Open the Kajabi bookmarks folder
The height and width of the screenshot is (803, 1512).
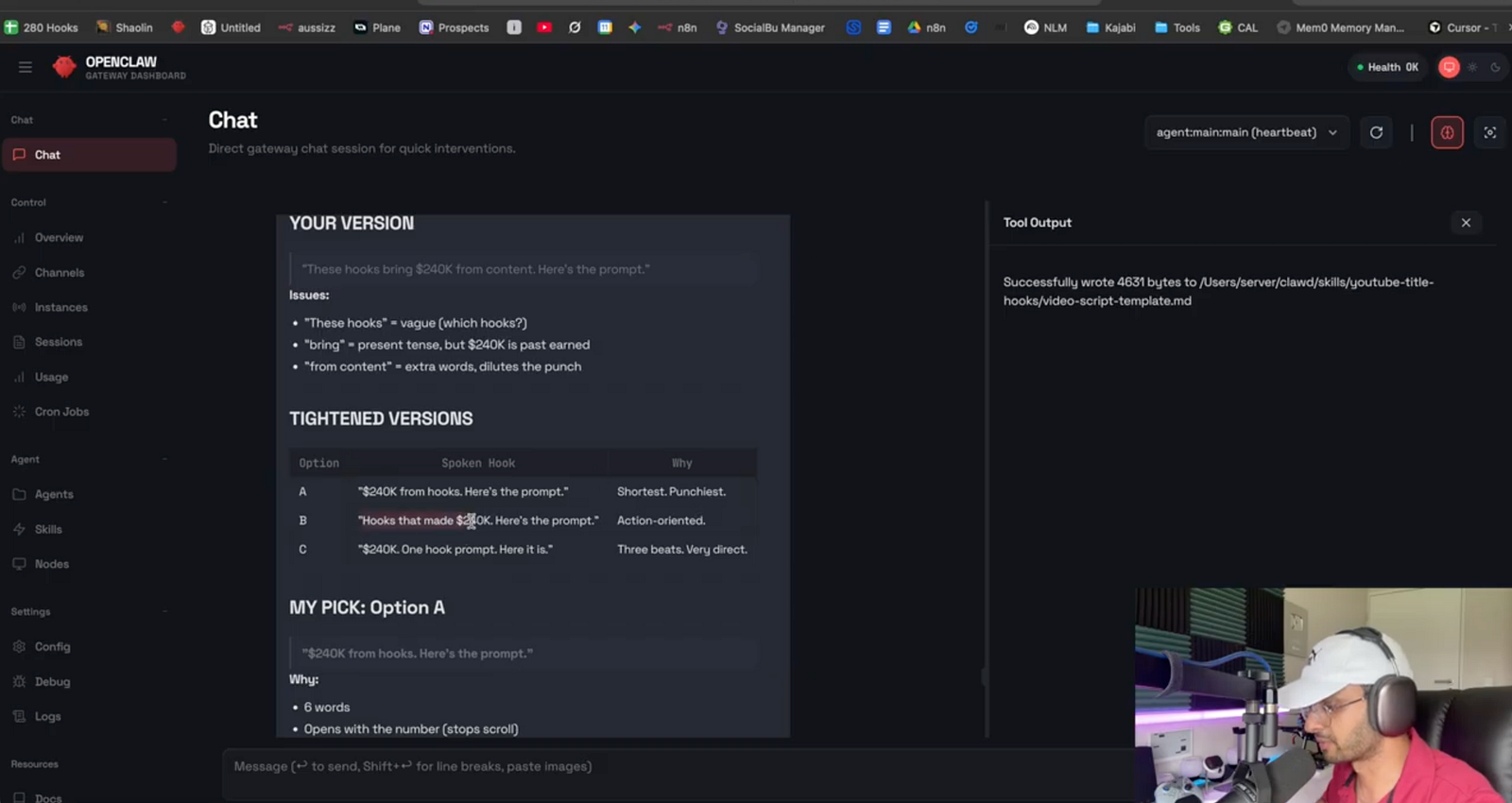click(x=1110, y=27)
